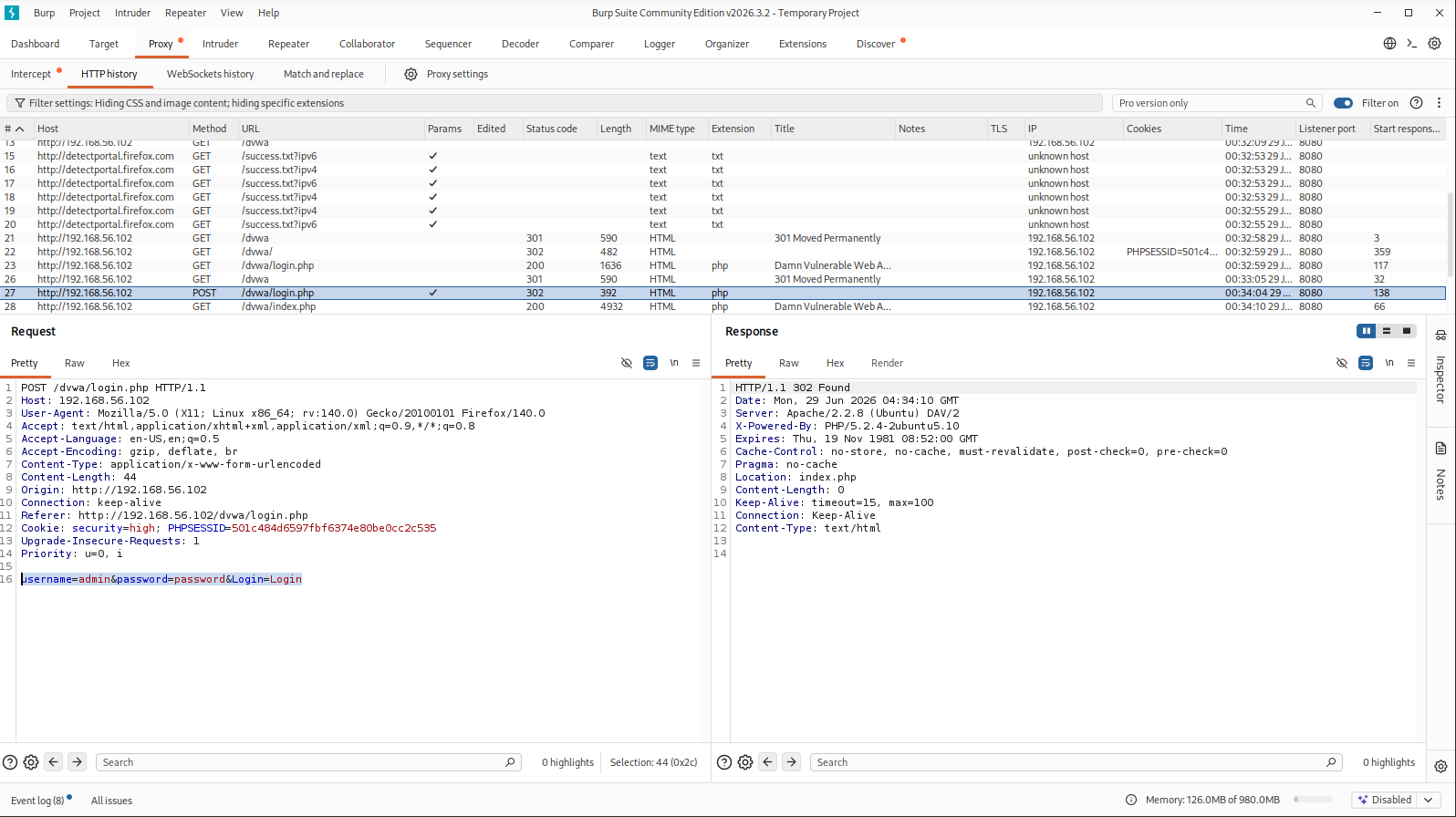Viewport: 1456px width, 817px height.
Task: Open Request search help icon
Action: (x=10, y=762)
